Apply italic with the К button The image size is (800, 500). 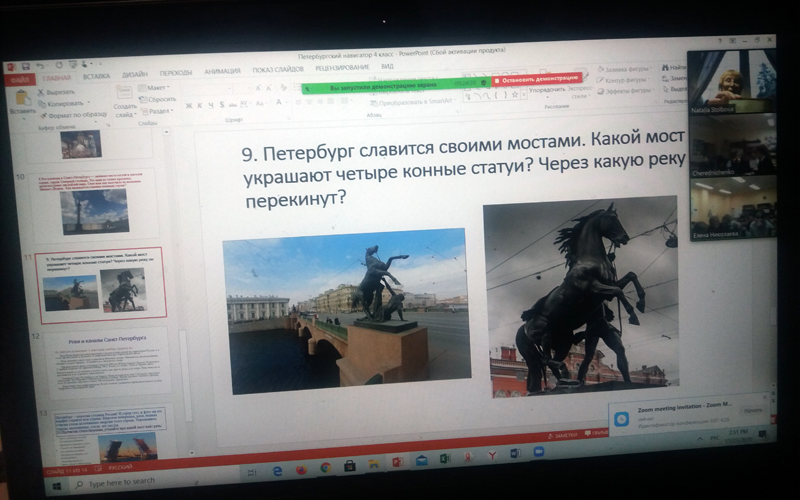pos(199,105)
